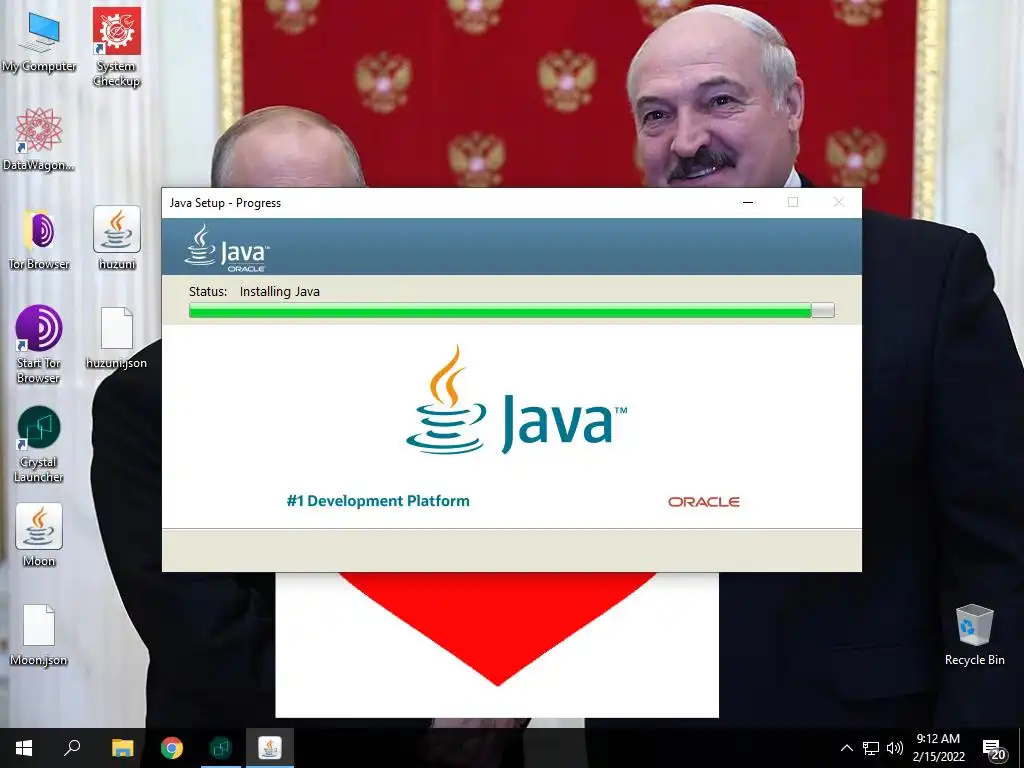Image resolution: width=1024 pixels, height=768 pixels.
Task: Select the huzuni.json file
Action: point(116,338)
